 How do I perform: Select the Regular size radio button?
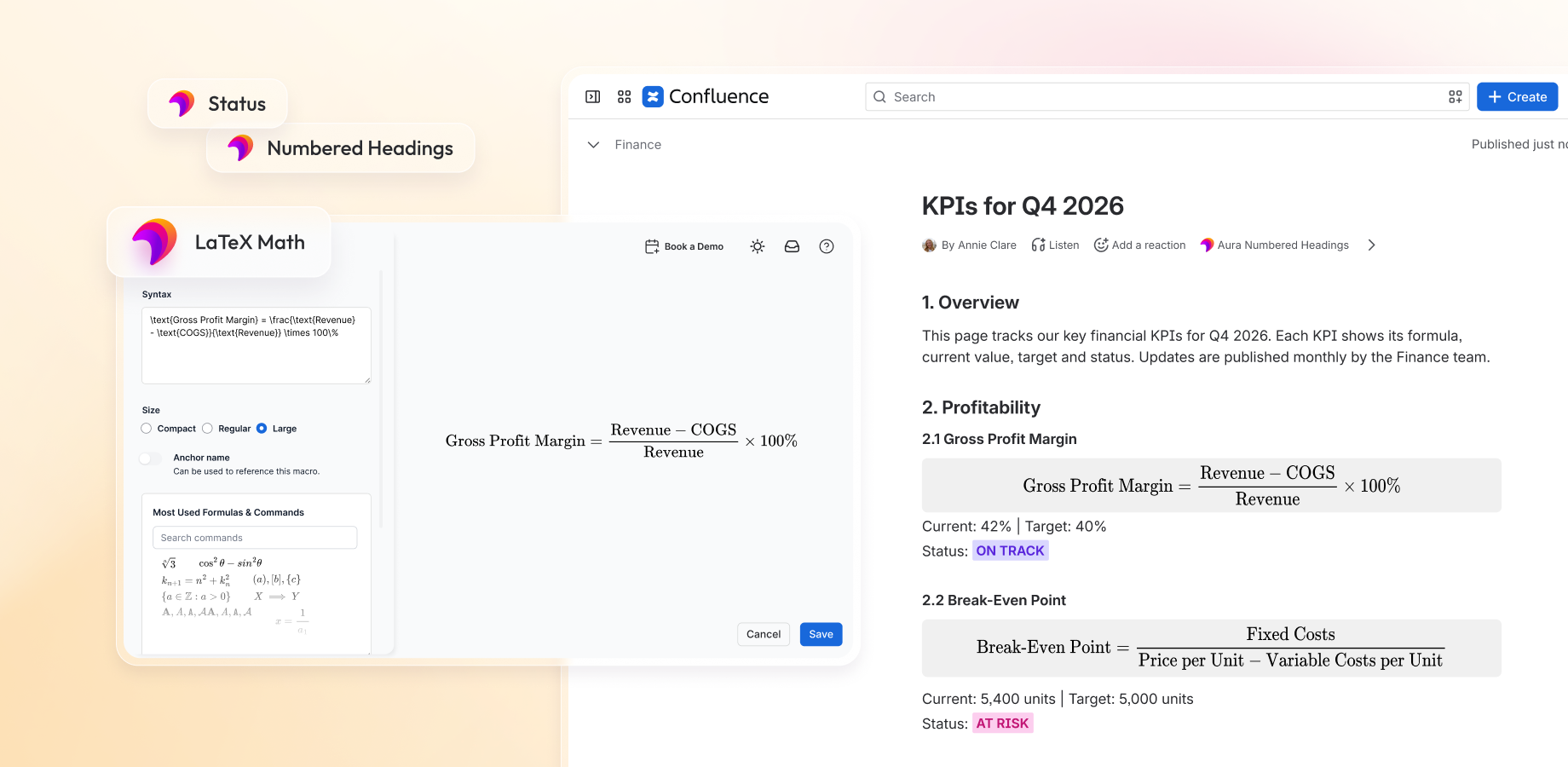(x=207, y=429)
